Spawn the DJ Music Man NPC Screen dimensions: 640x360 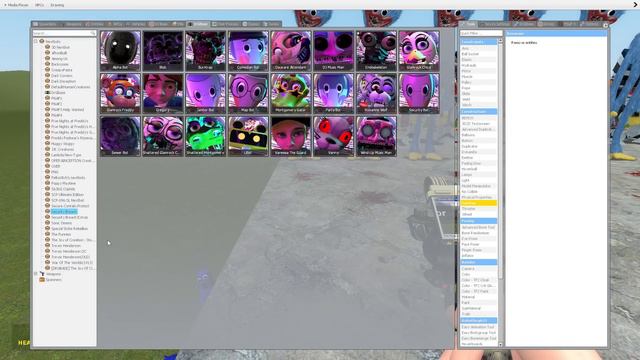point(333,51)
